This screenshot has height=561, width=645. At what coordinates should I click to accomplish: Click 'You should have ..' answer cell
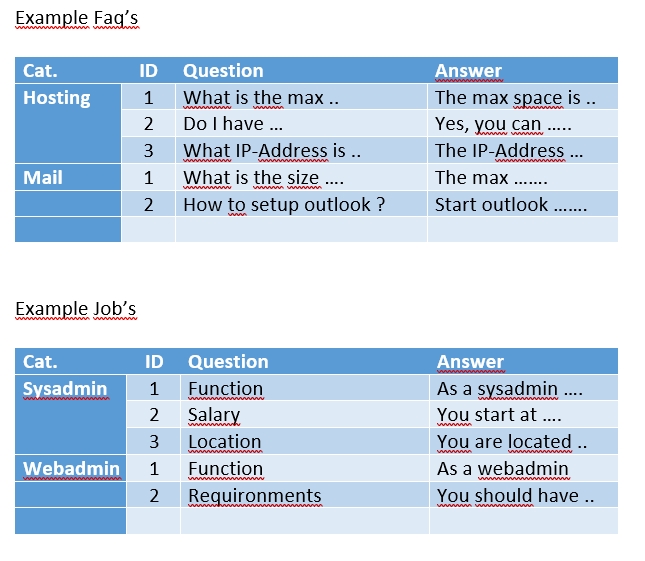coord(515,496)
